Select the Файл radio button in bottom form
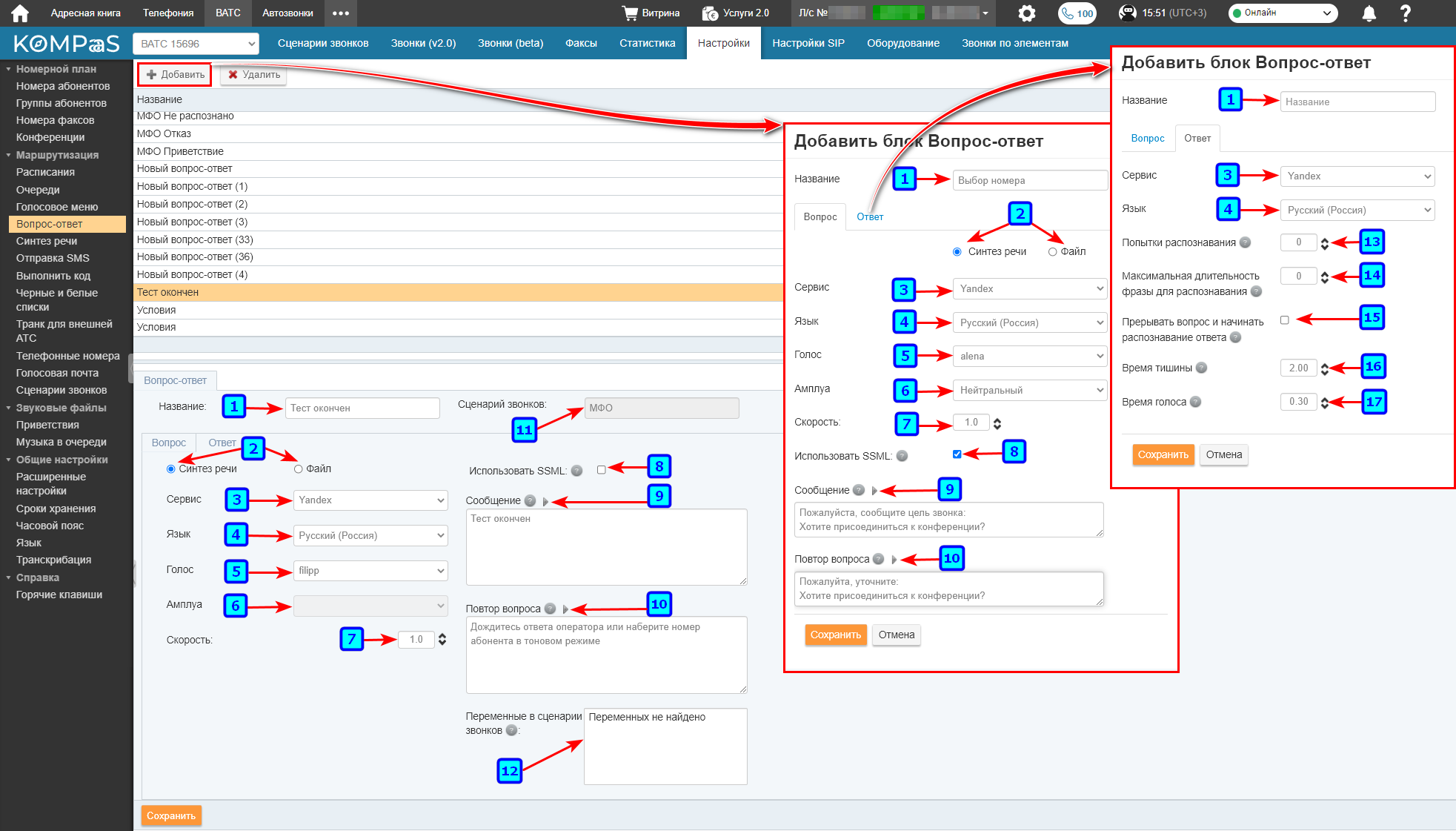The image size is (1456, 831). point(299,469)
